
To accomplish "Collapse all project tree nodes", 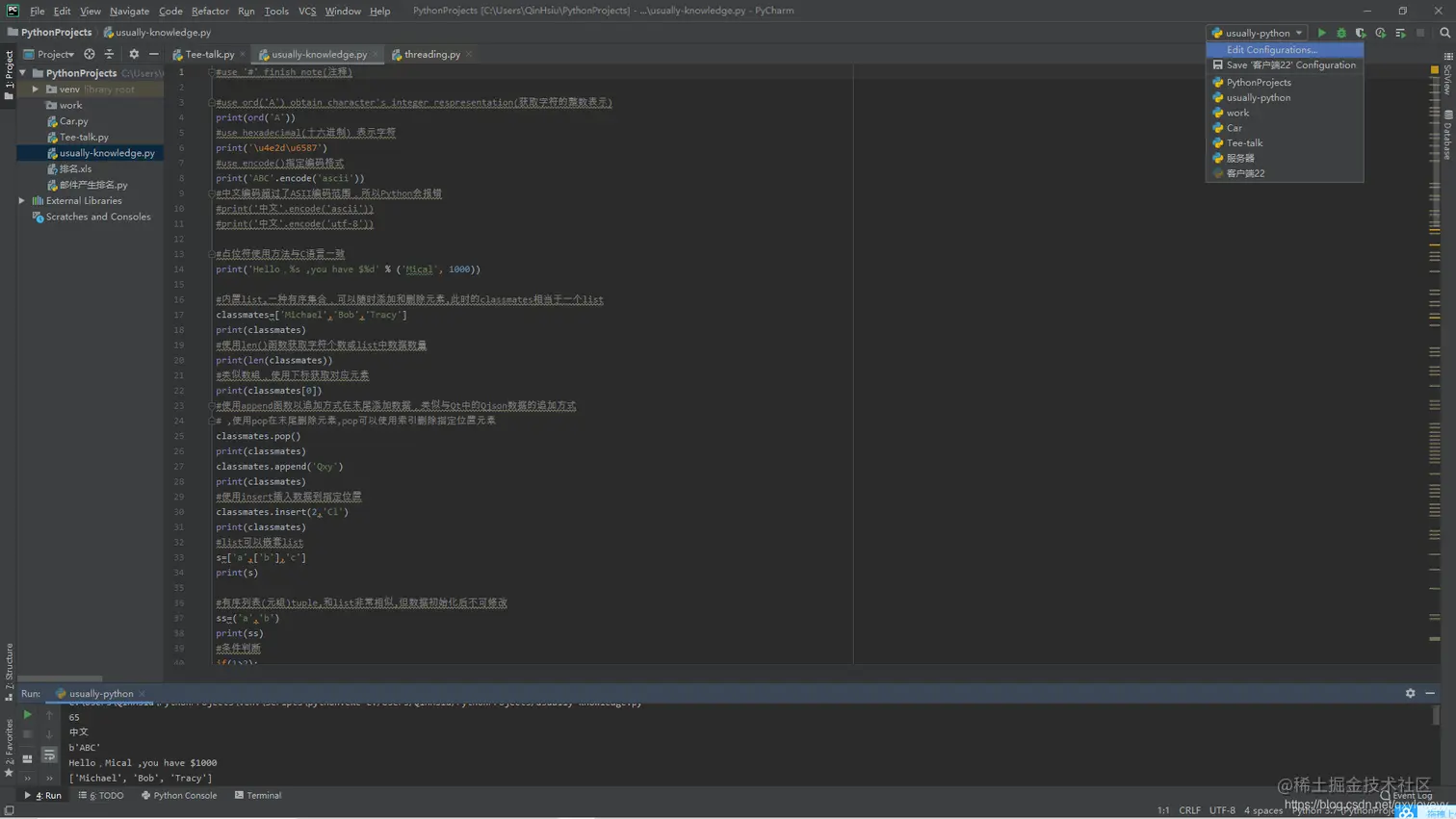I will (109, 54).
